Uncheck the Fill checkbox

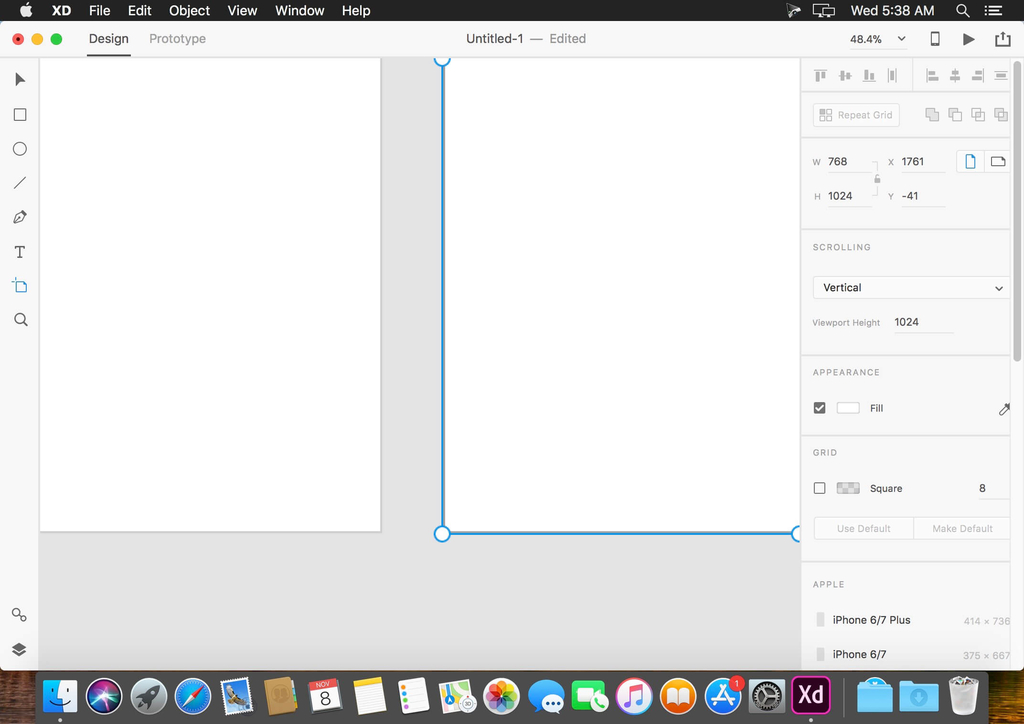click(820, 408)
